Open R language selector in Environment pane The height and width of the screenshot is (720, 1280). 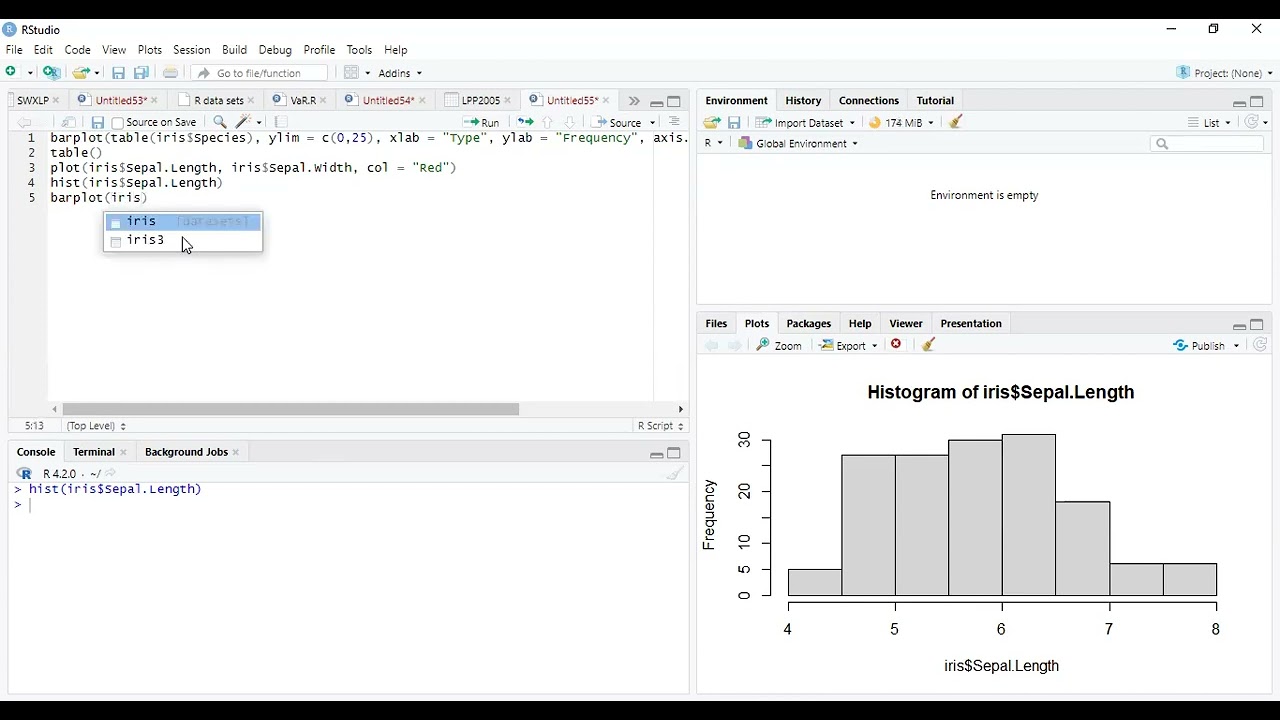(713, 143)
